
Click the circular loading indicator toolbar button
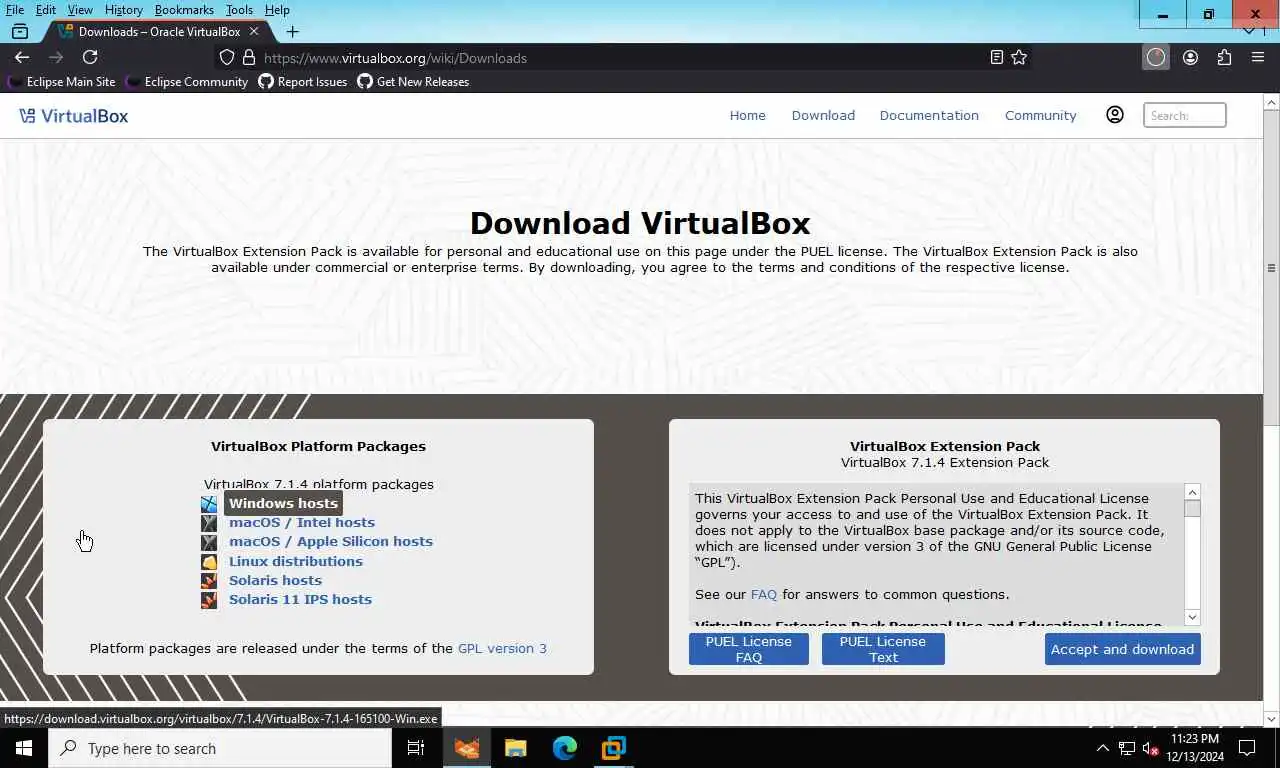1156,58
